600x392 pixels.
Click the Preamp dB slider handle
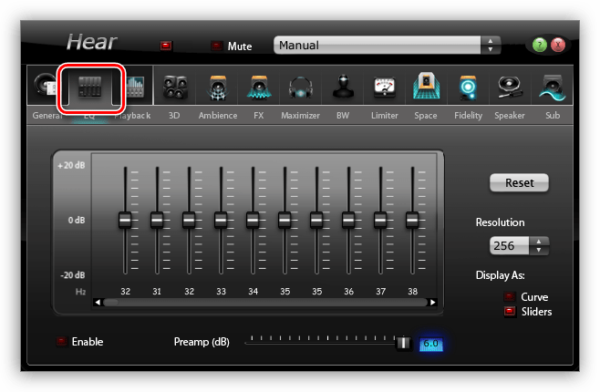point(403,343)
